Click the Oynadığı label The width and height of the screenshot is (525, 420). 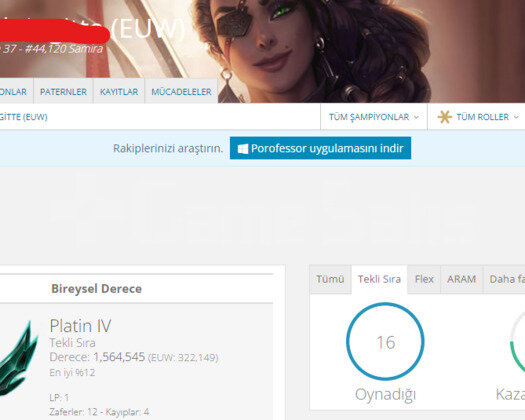tap(385, 395)
